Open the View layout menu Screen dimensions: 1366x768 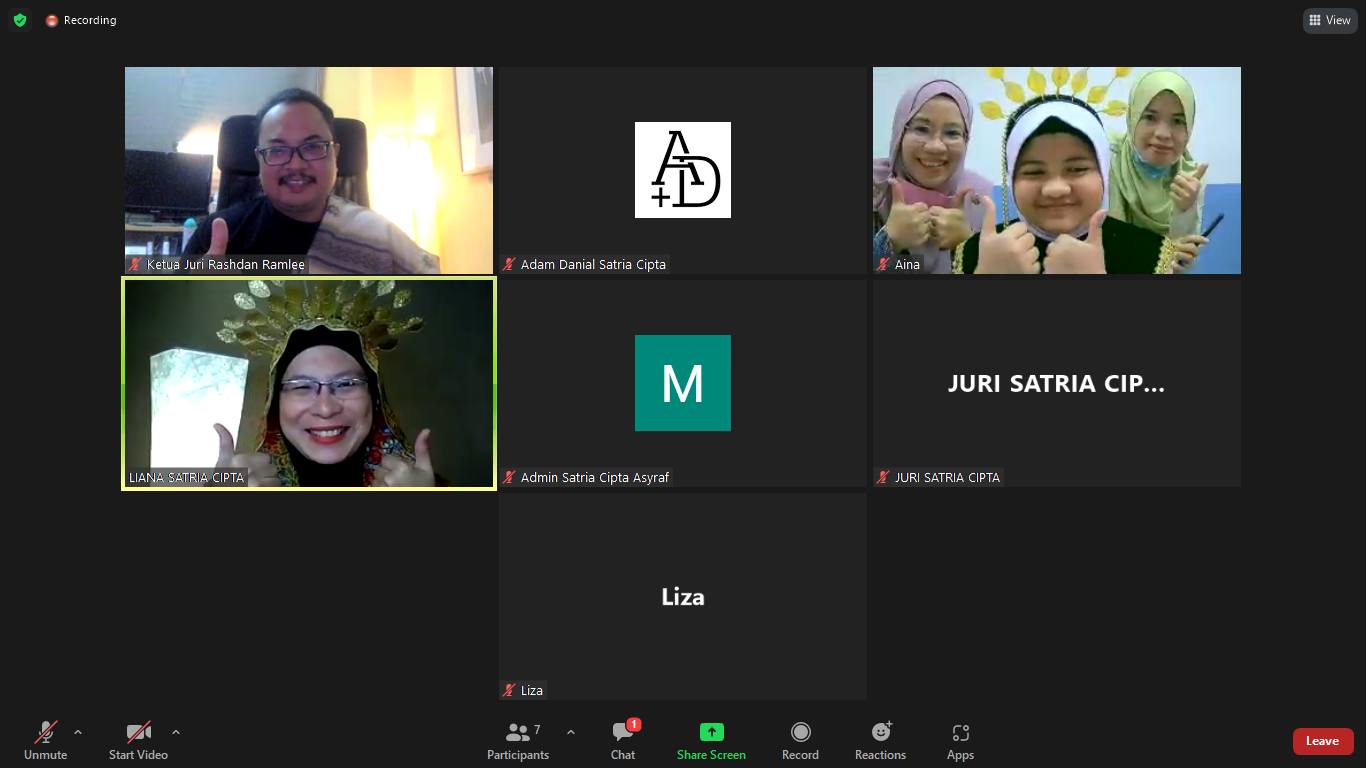point(1330,20)
